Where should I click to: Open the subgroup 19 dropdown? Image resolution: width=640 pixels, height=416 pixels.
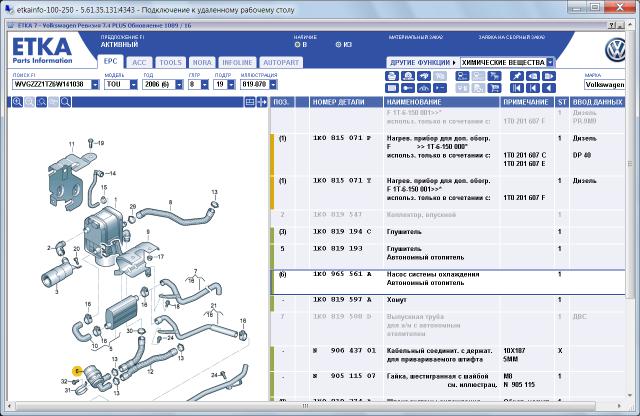coord(231,85)
